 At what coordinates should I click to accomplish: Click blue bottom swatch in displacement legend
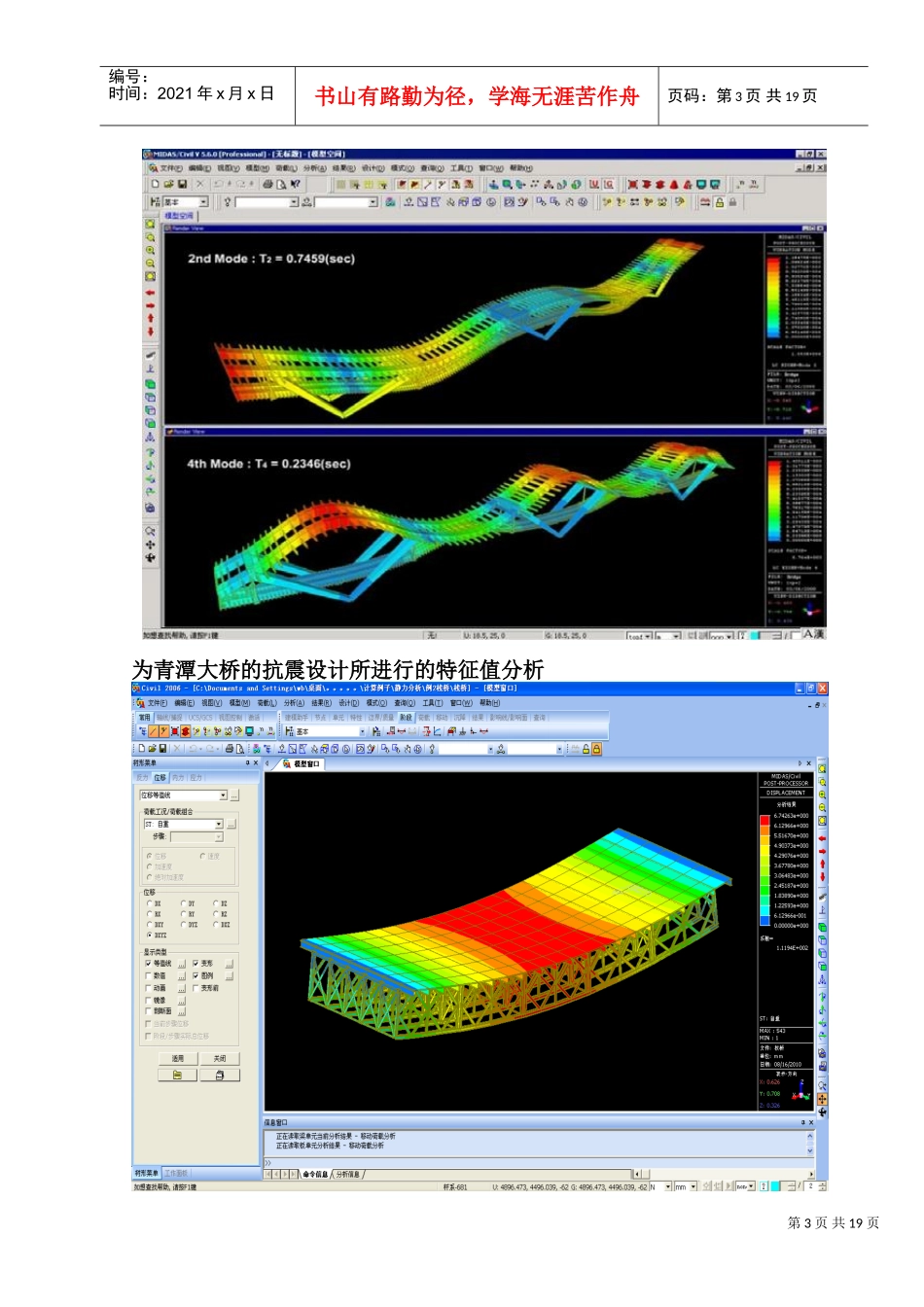764,919
